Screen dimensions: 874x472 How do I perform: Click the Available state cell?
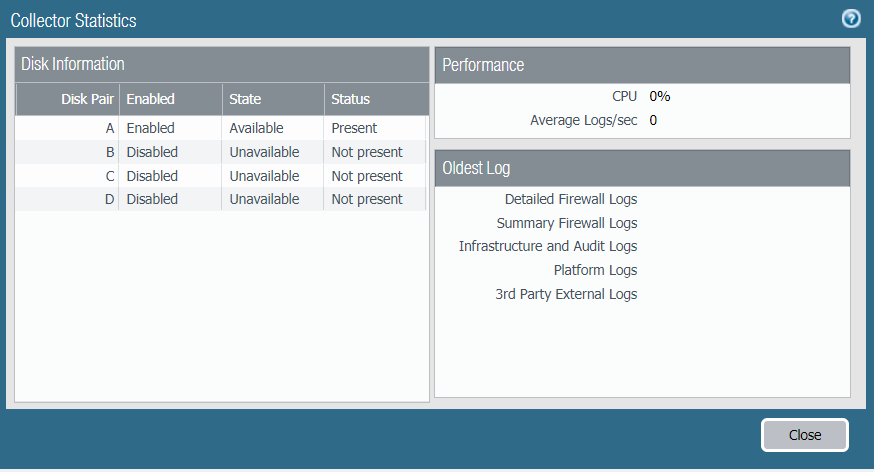[x=256, y=128]
